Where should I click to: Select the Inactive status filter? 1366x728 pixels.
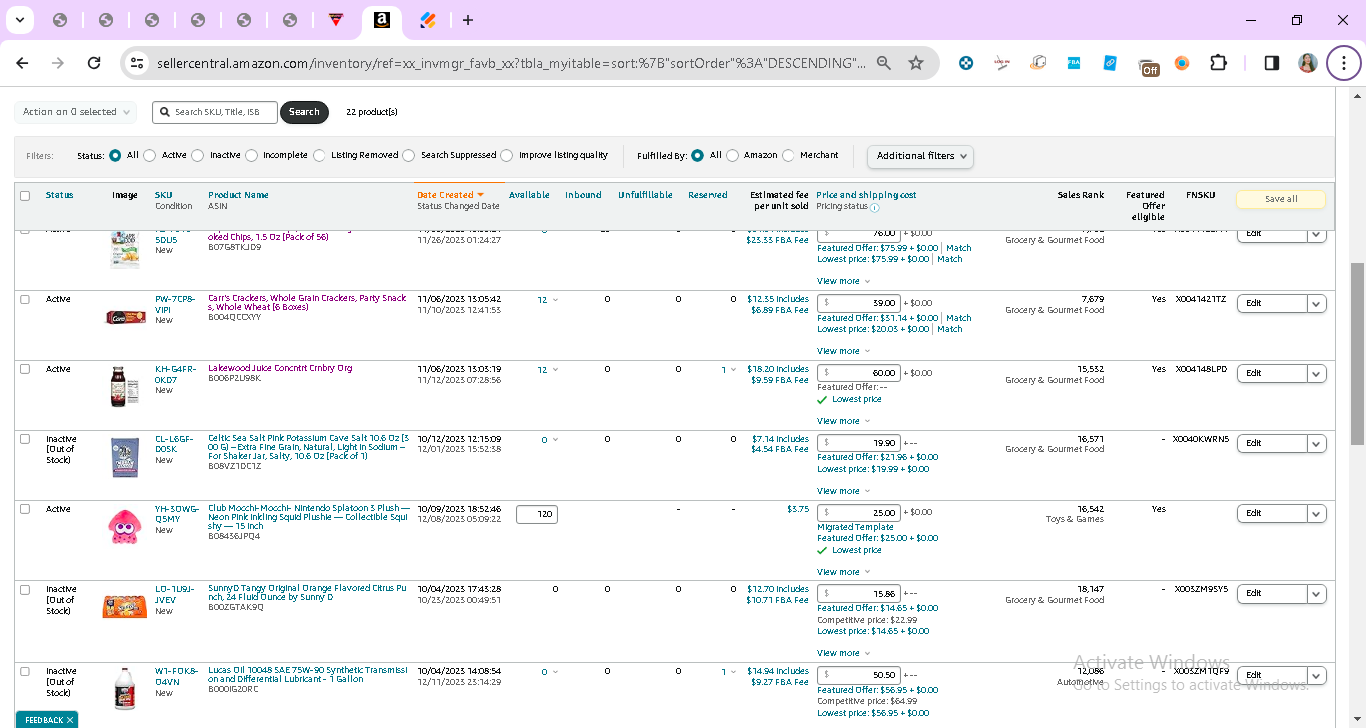pyautogui.click(x=198, y=155)
